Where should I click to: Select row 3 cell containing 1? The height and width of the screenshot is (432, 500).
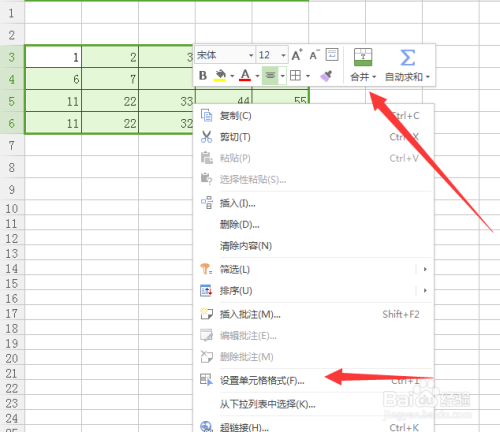click(x=53, y=57)
